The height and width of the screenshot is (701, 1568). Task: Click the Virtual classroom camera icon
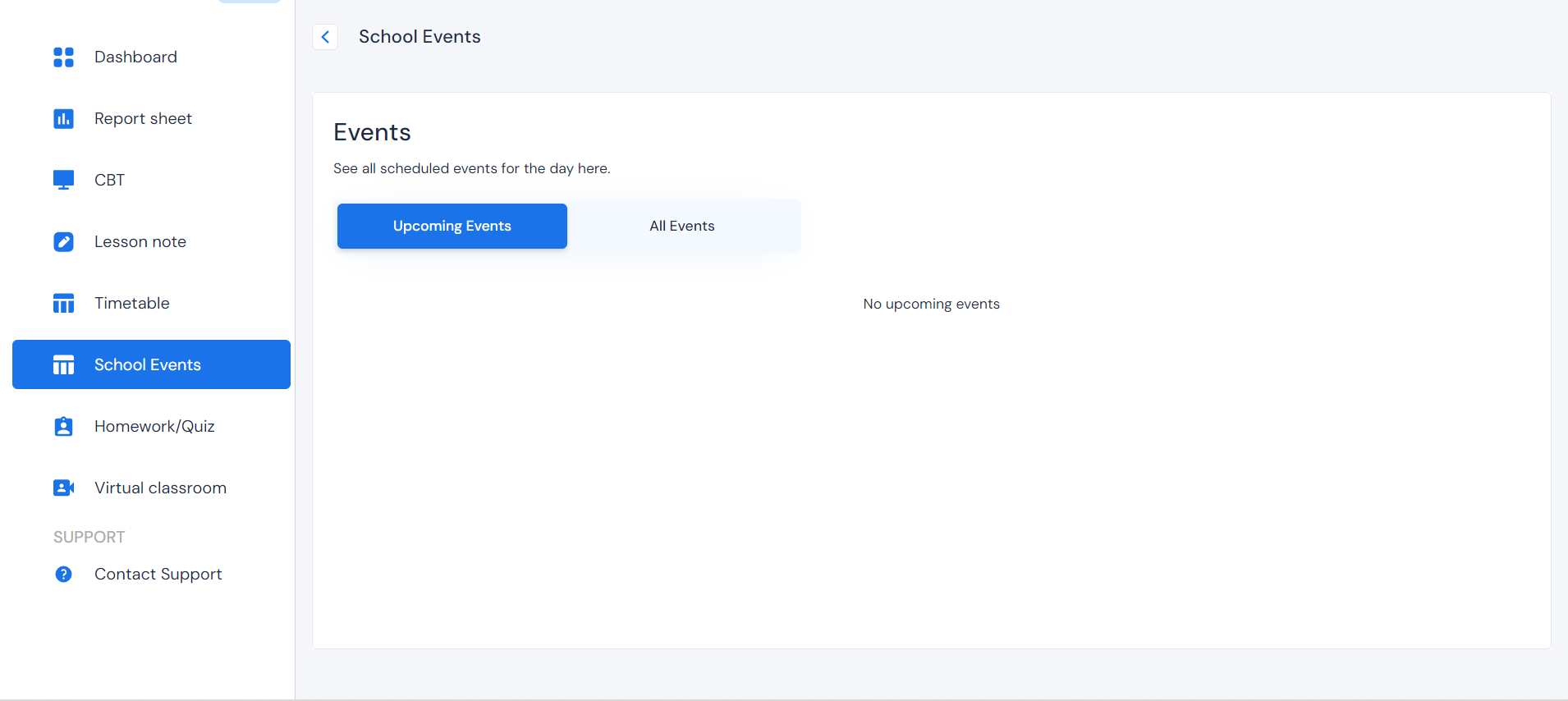63,488
